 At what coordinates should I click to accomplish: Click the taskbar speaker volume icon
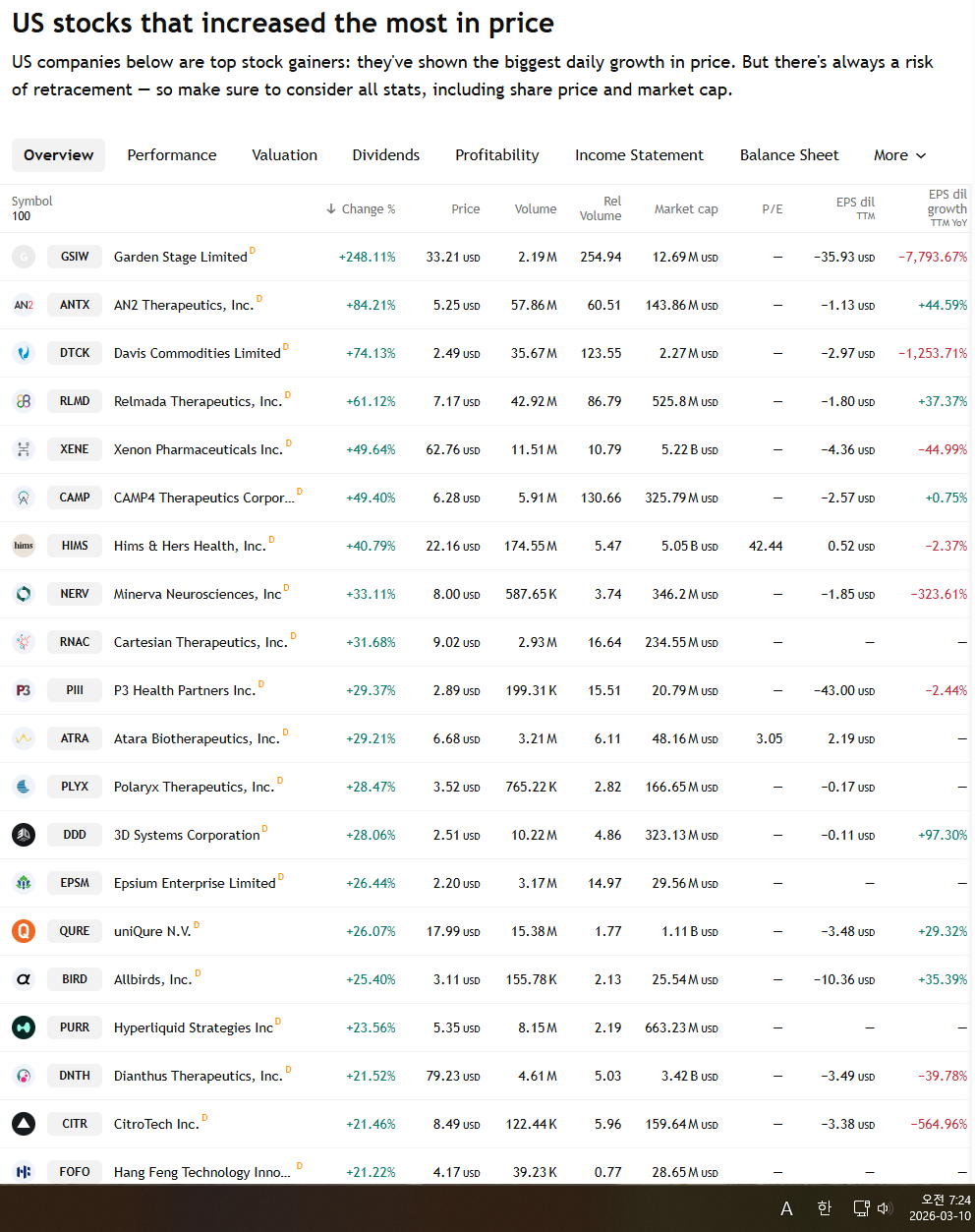884,1208
